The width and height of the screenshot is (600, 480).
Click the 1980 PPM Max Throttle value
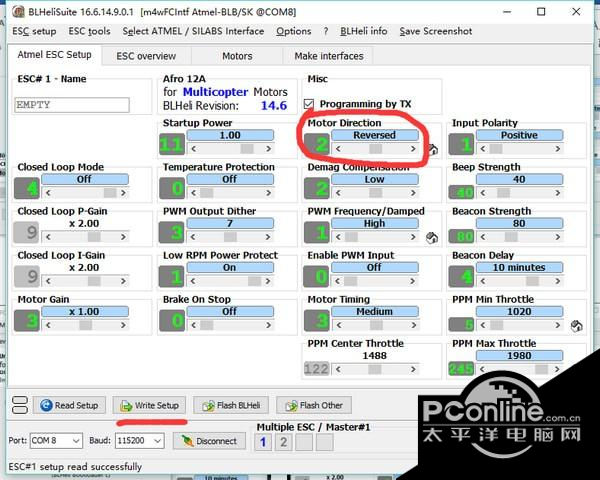(519, 356)
